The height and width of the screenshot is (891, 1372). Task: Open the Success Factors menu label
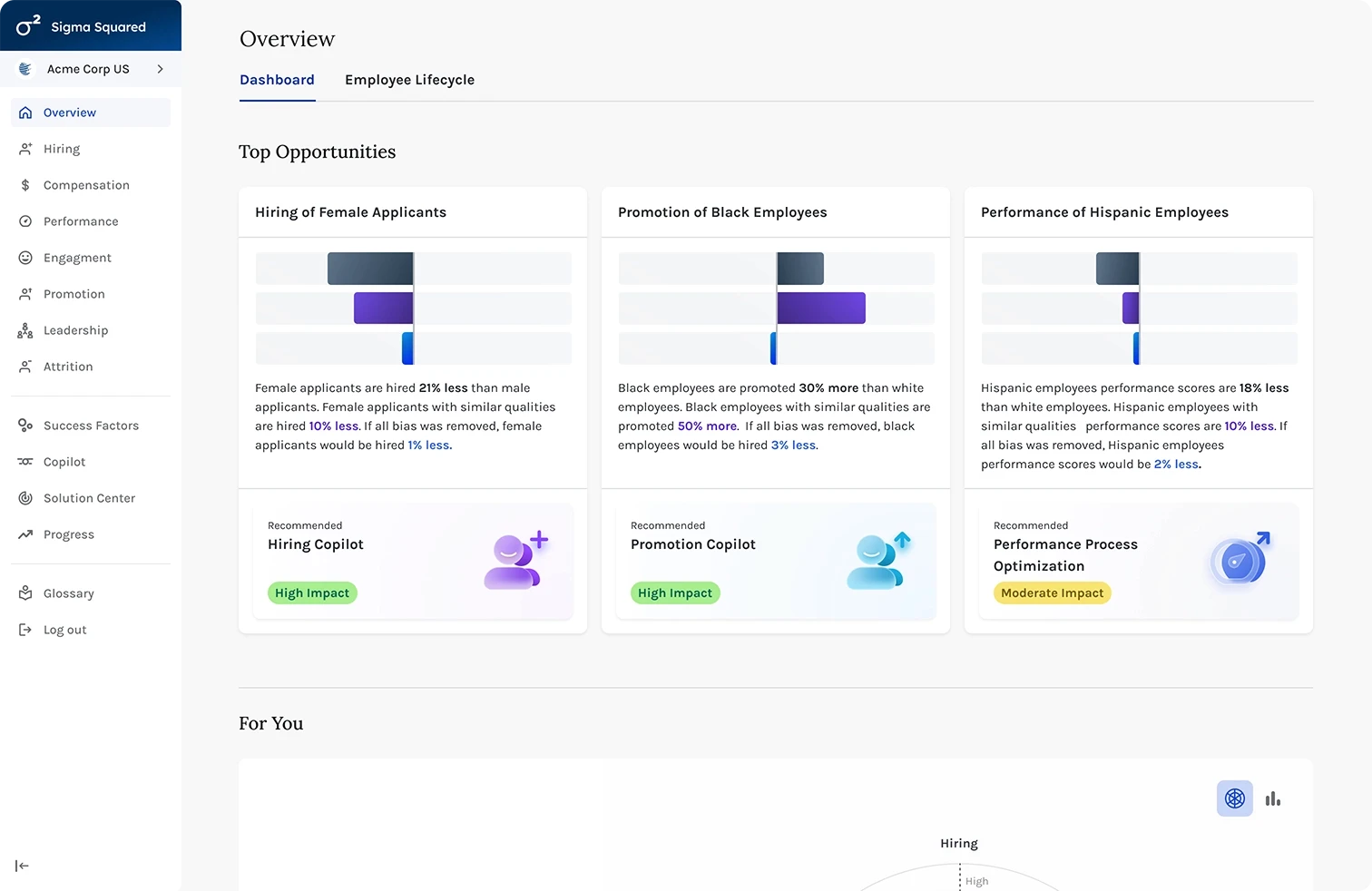[91, 426]
